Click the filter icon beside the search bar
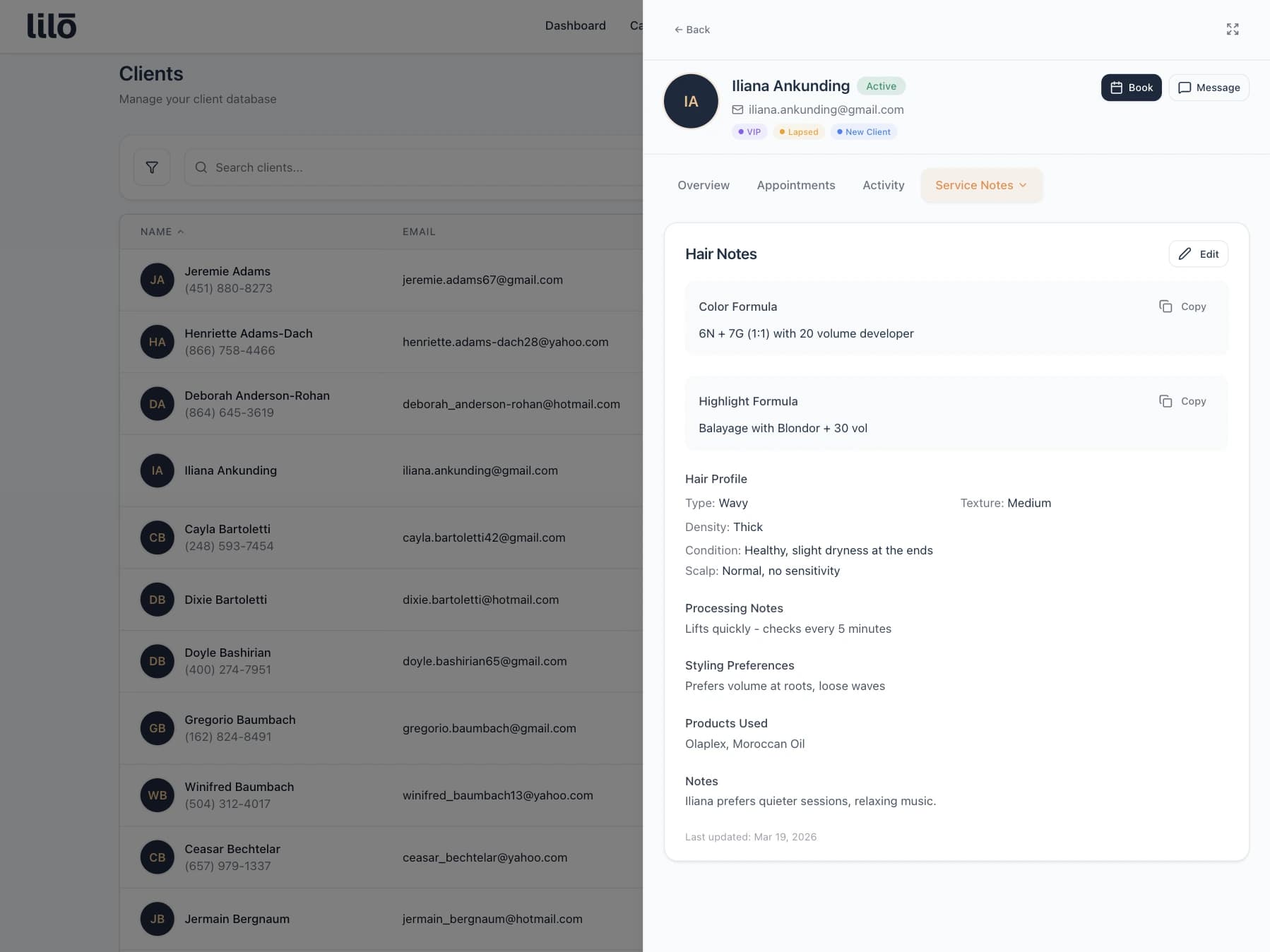Viewport: 1270px width, 952px height. coord(151,167)
